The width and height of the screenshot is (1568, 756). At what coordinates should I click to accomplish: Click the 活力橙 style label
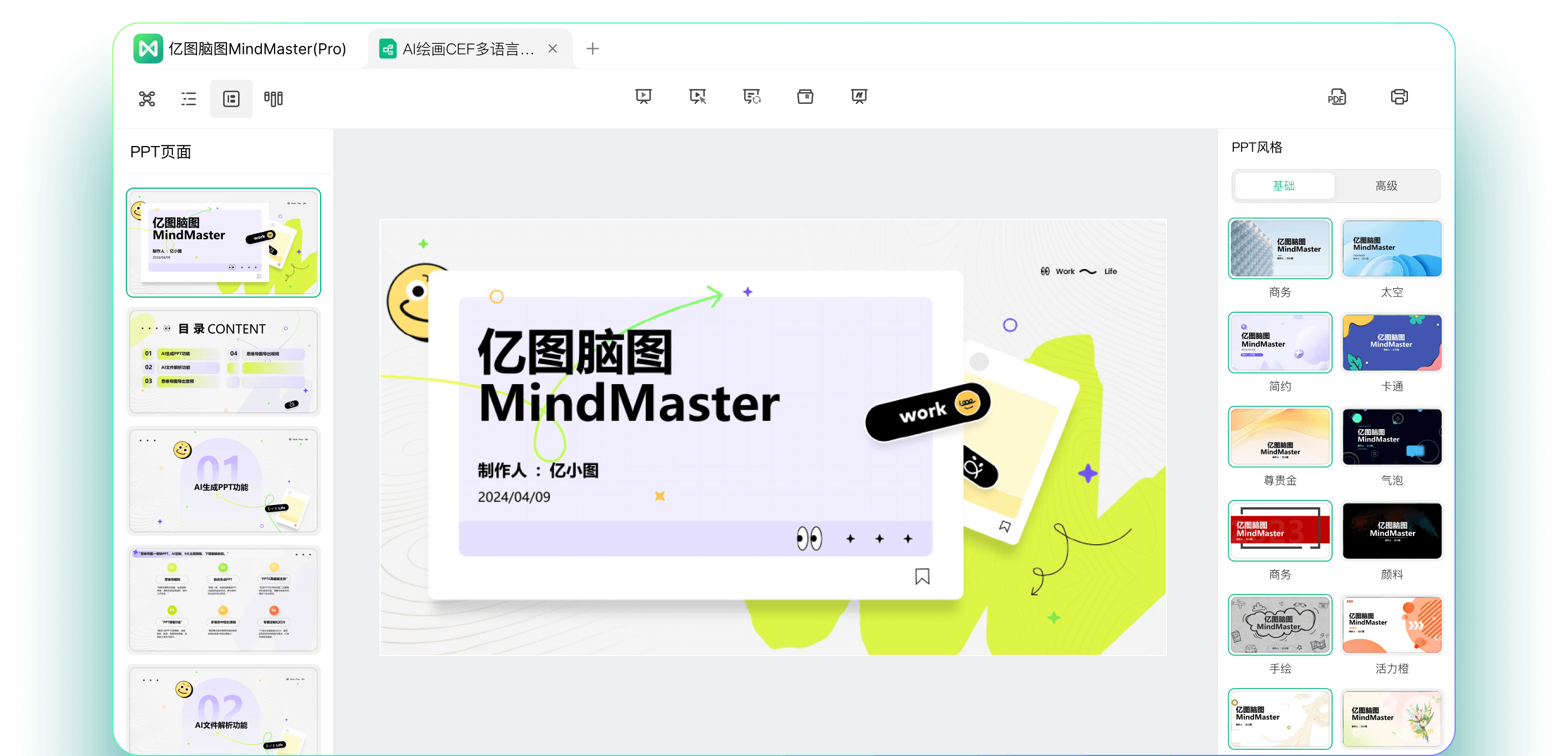tap(1392, 668)
